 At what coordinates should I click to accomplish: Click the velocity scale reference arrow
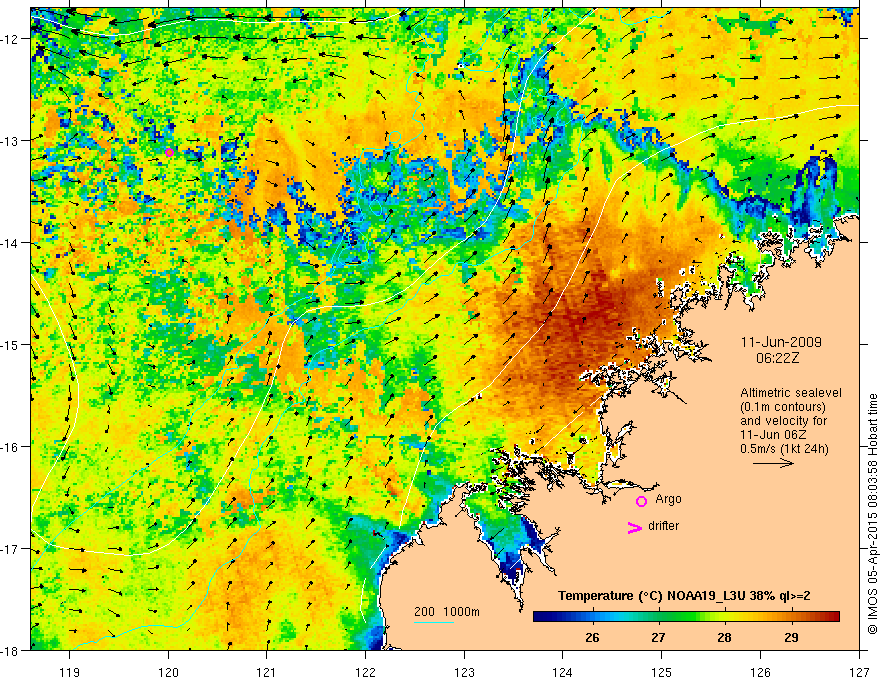[x=773, y=463]
